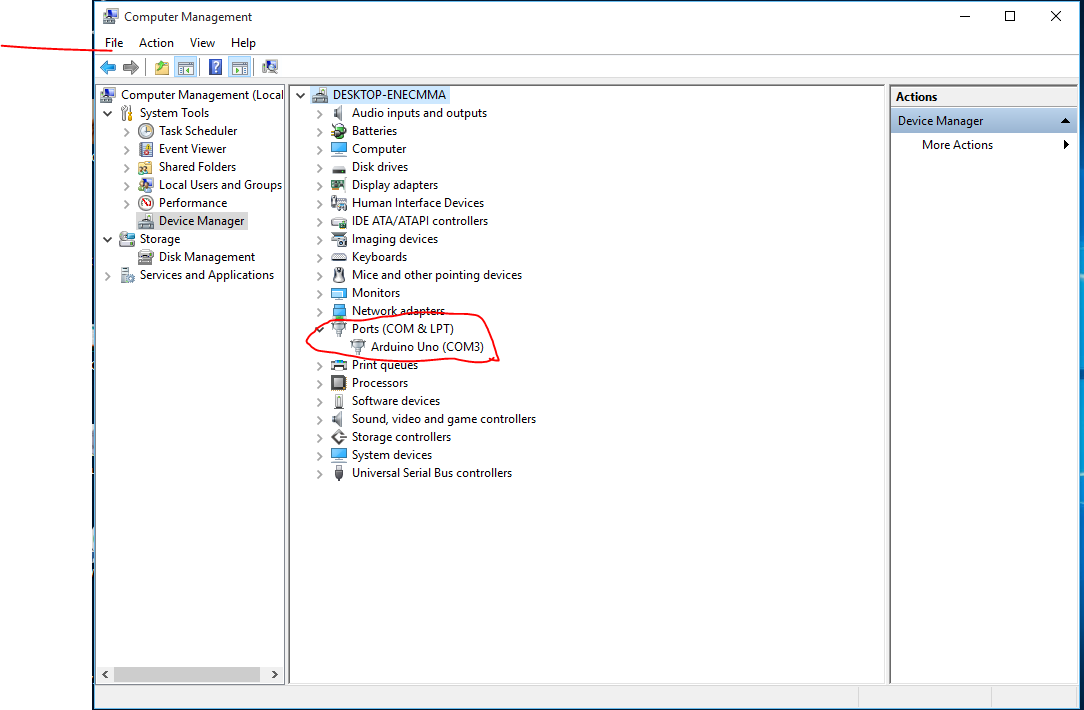Select the System devices category
The image size is (1084, 710).
pyautogui.click(x=391, y=454)
